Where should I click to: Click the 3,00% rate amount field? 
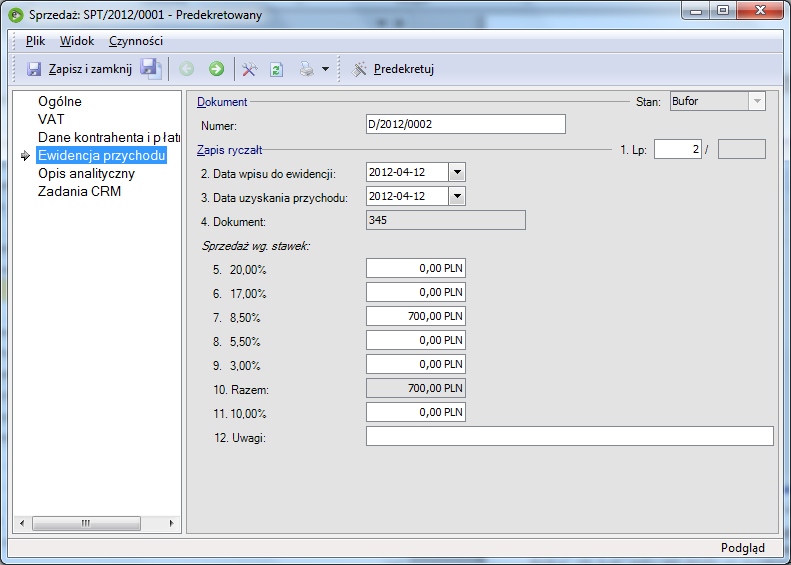pos(416,364)
